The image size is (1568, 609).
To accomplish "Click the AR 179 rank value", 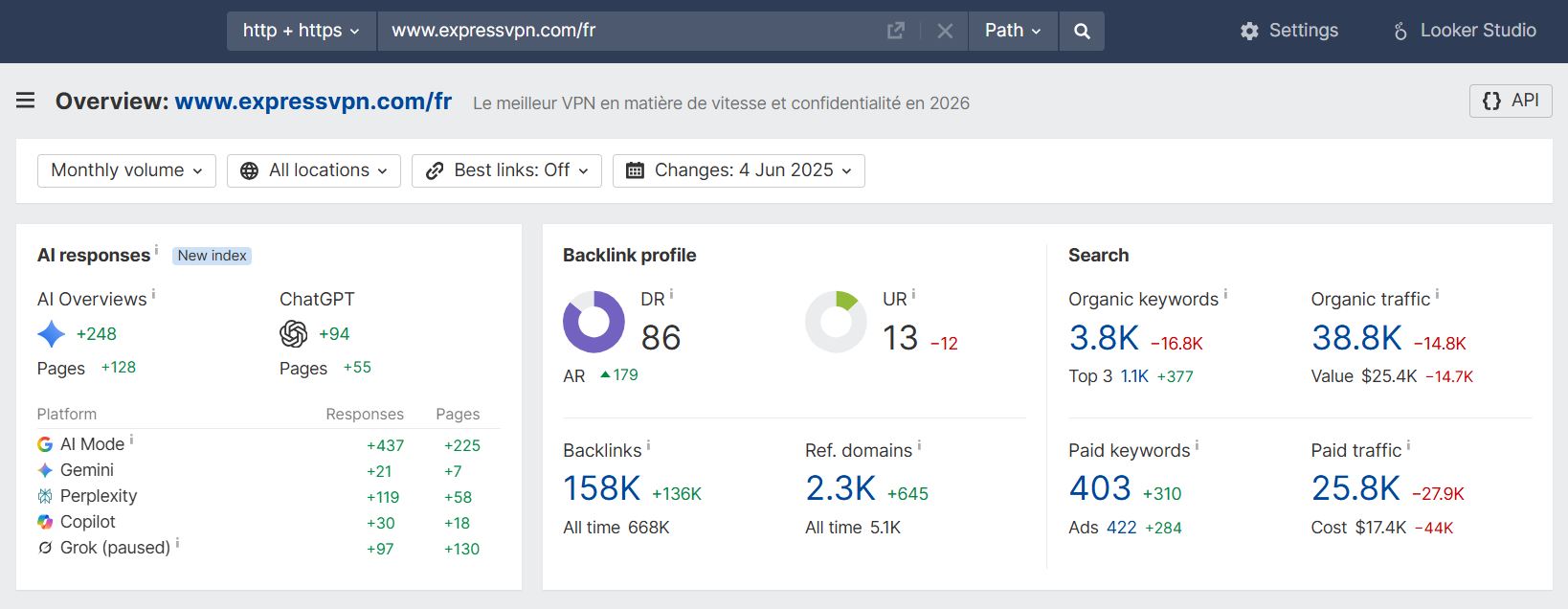I will [619, 375].
